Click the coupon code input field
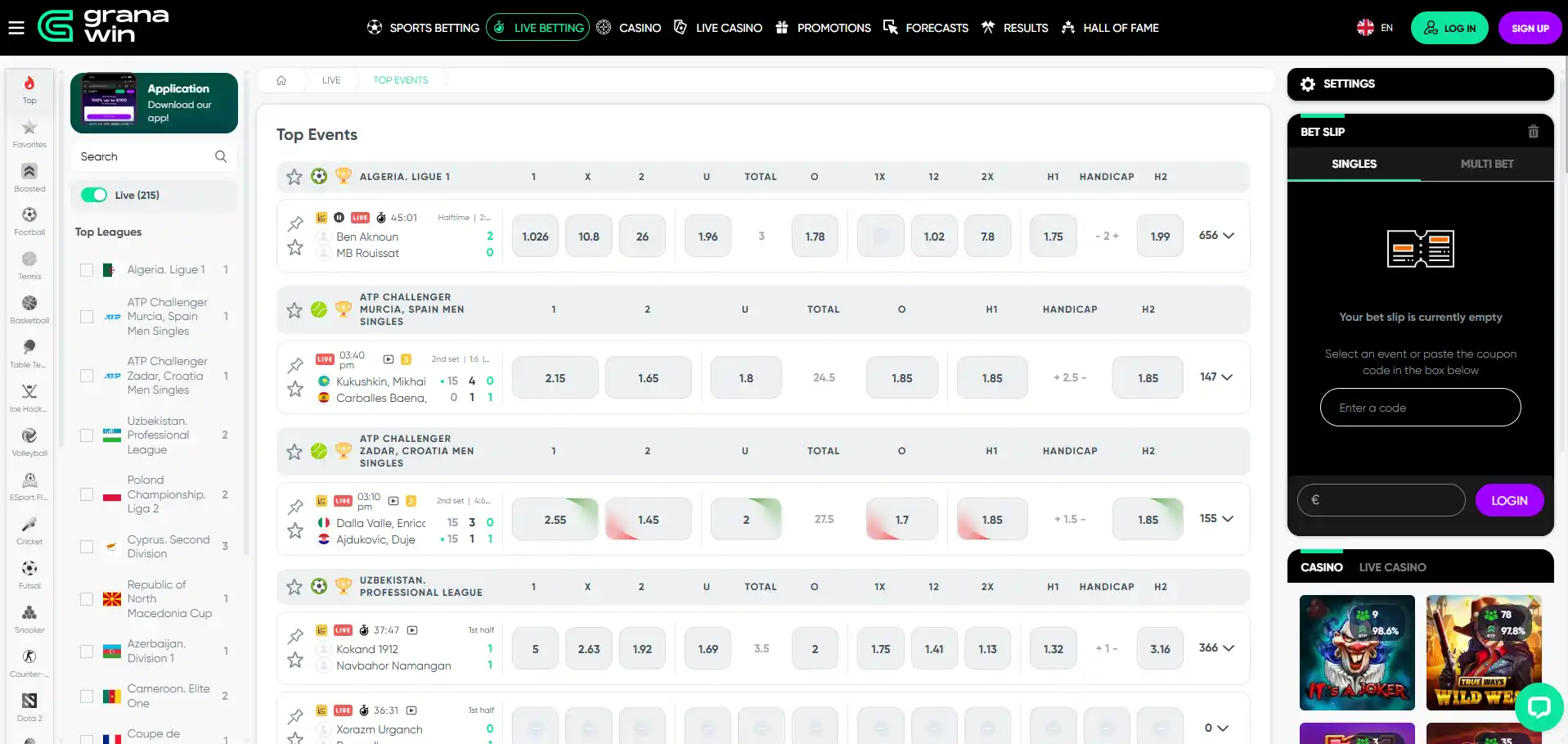Screen dimensions: 1568x744 [x=1420, y=408]
